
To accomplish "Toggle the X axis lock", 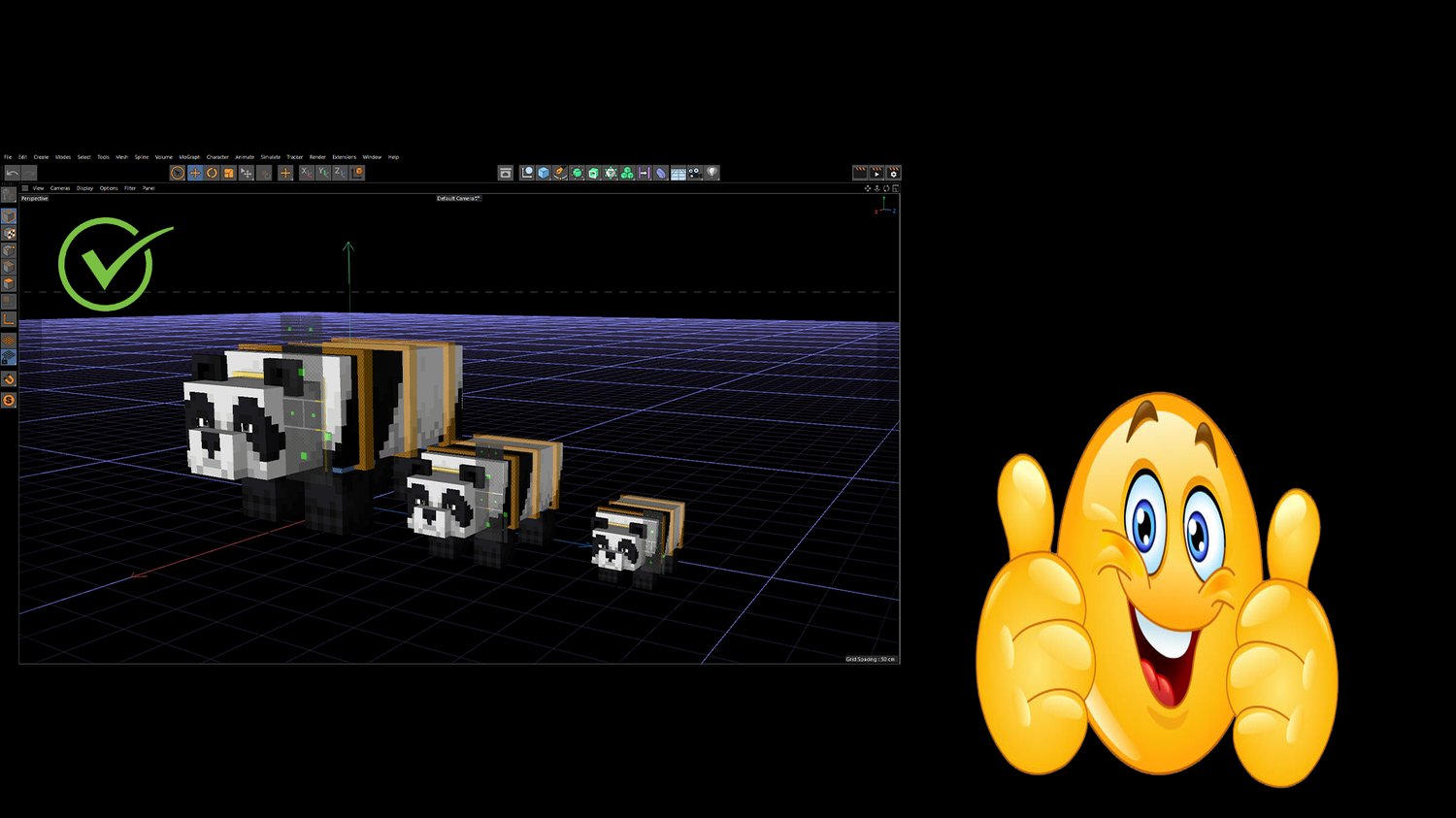I will 306,173.
